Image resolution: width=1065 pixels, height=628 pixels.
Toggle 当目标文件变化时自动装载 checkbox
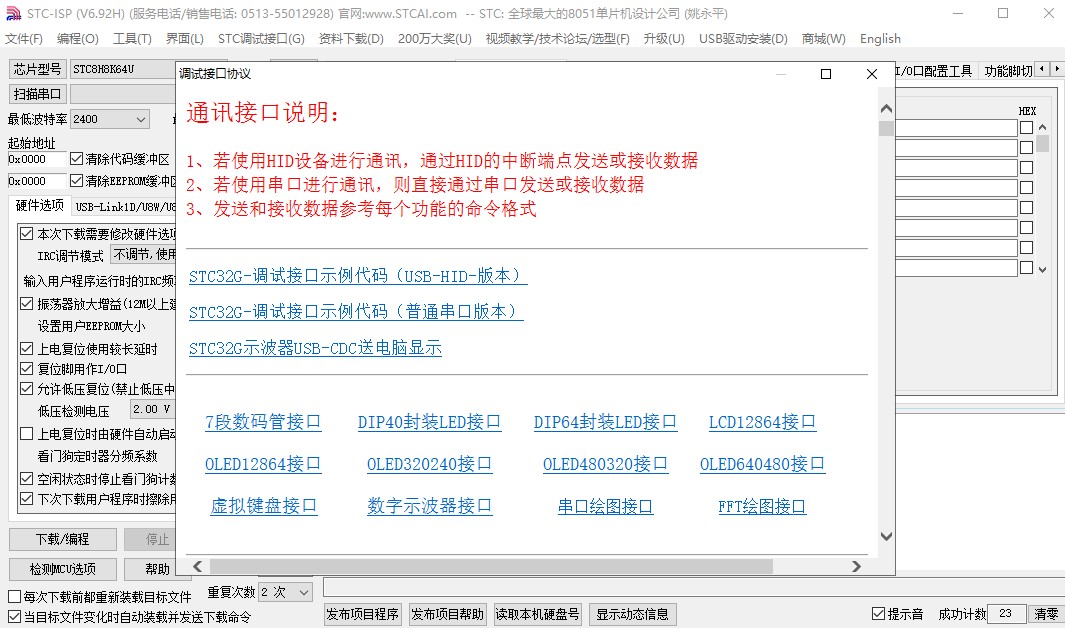point(14,616)
